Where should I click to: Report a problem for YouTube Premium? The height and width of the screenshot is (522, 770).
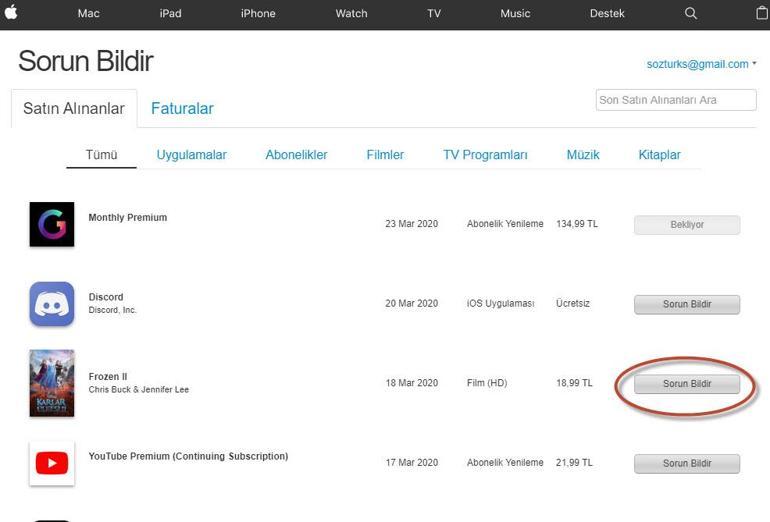(687, 464)
